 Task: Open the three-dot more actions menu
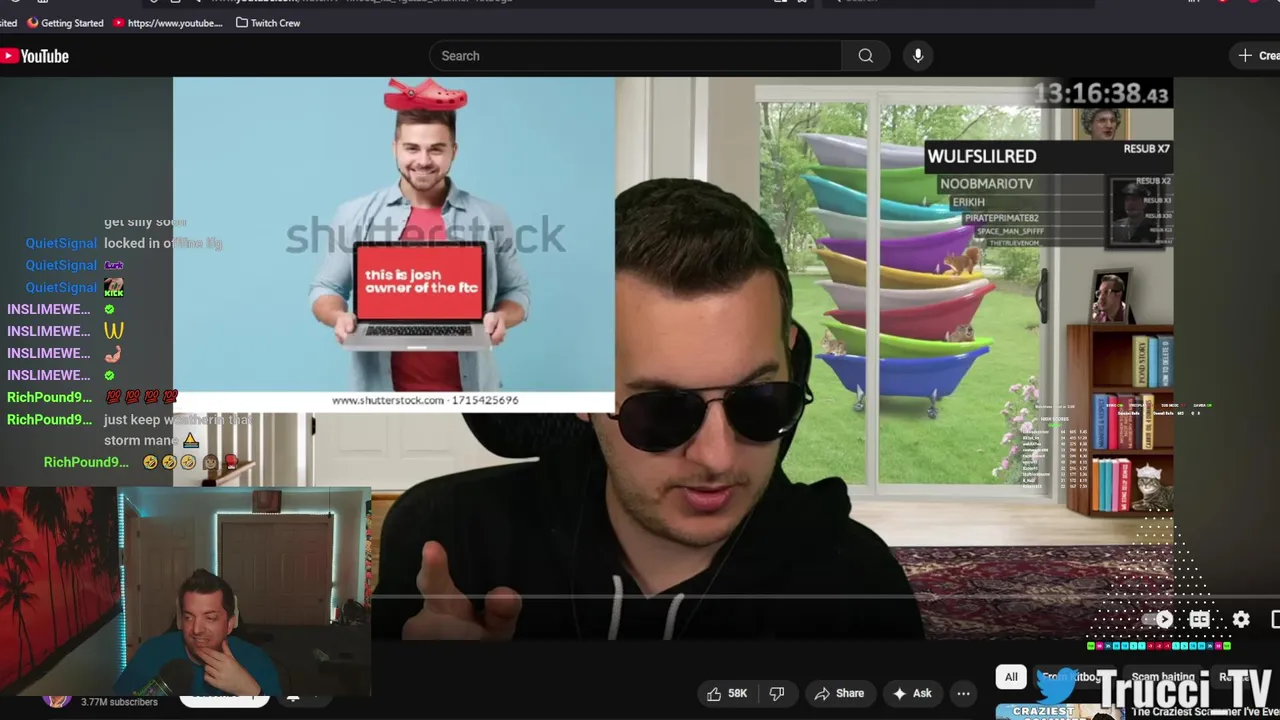tap(963, 693)
